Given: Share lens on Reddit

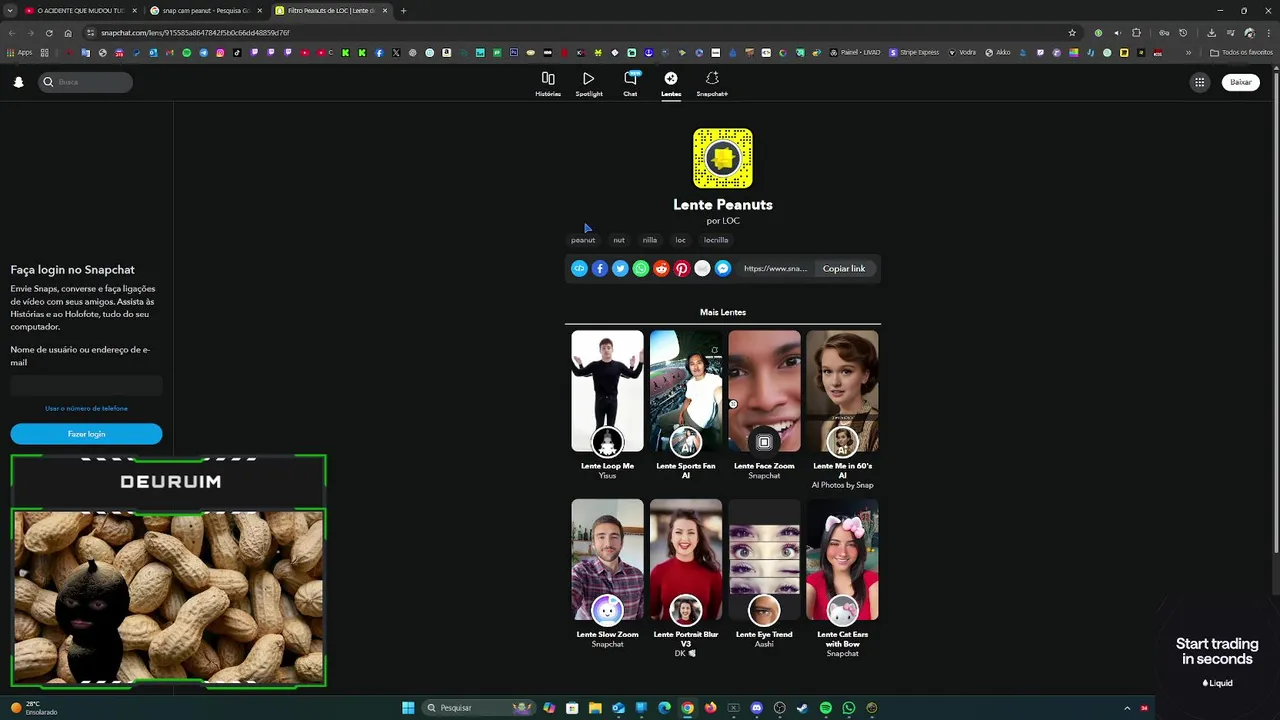Looking at the screenshot, I should pyautogui.click(x=661, y=268).
